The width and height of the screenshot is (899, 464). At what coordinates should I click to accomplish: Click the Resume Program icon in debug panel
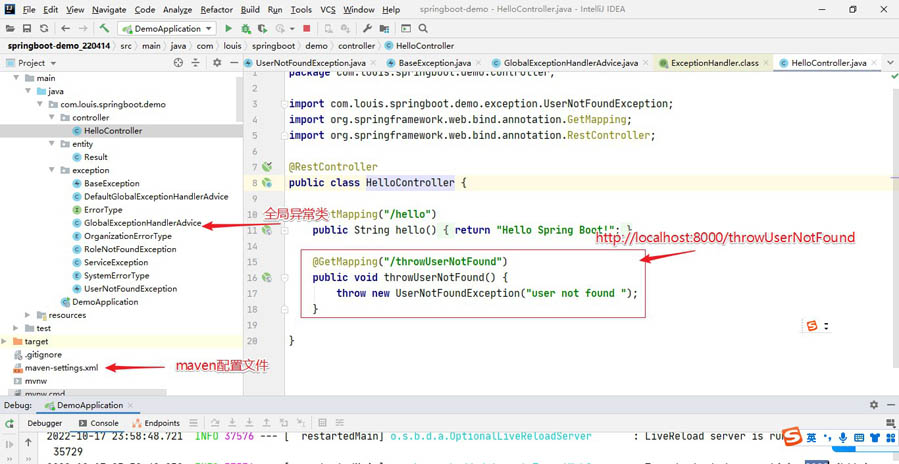9,444
